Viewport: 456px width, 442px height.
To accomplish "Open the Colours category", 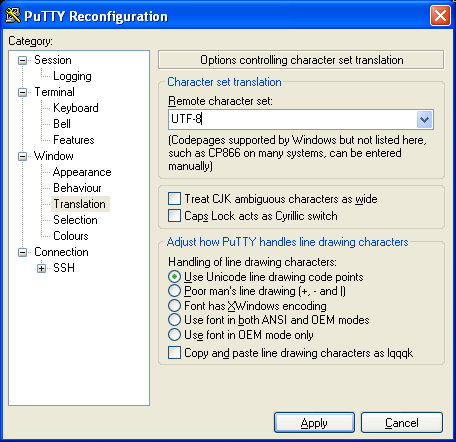I will [71, 236].
